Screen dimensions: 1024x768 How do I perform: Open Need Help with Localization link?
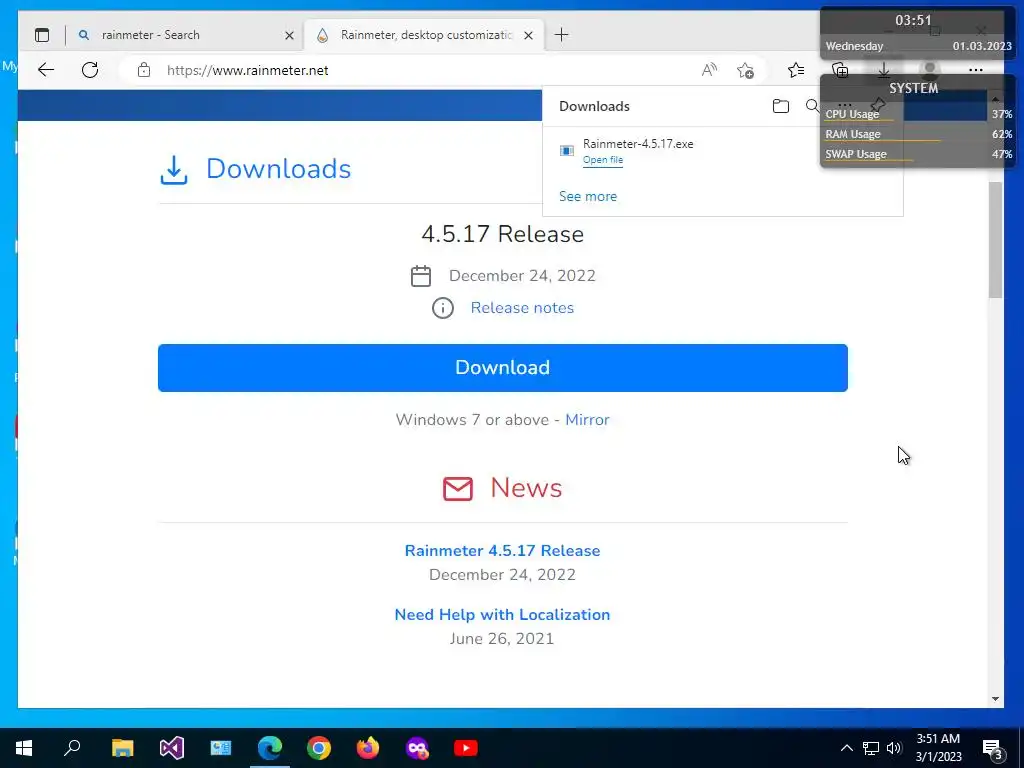point(502,615)
